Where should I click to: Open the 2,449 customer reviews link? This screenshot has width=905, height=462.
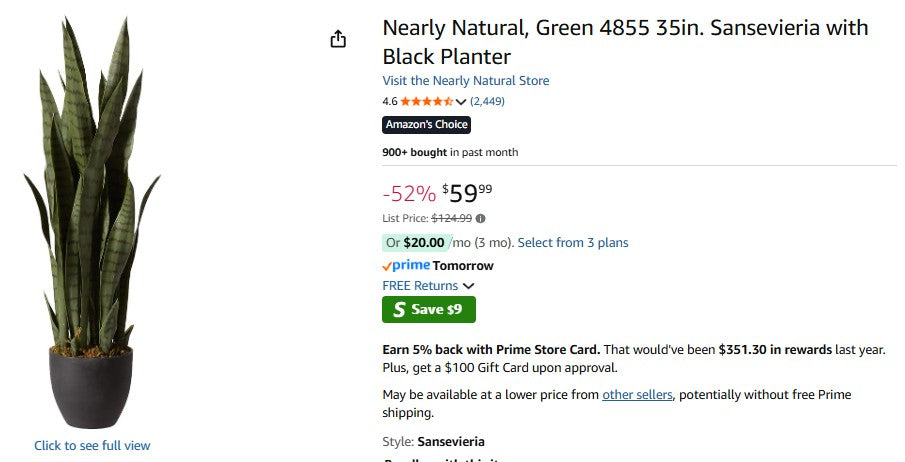(x=487, y=101)
